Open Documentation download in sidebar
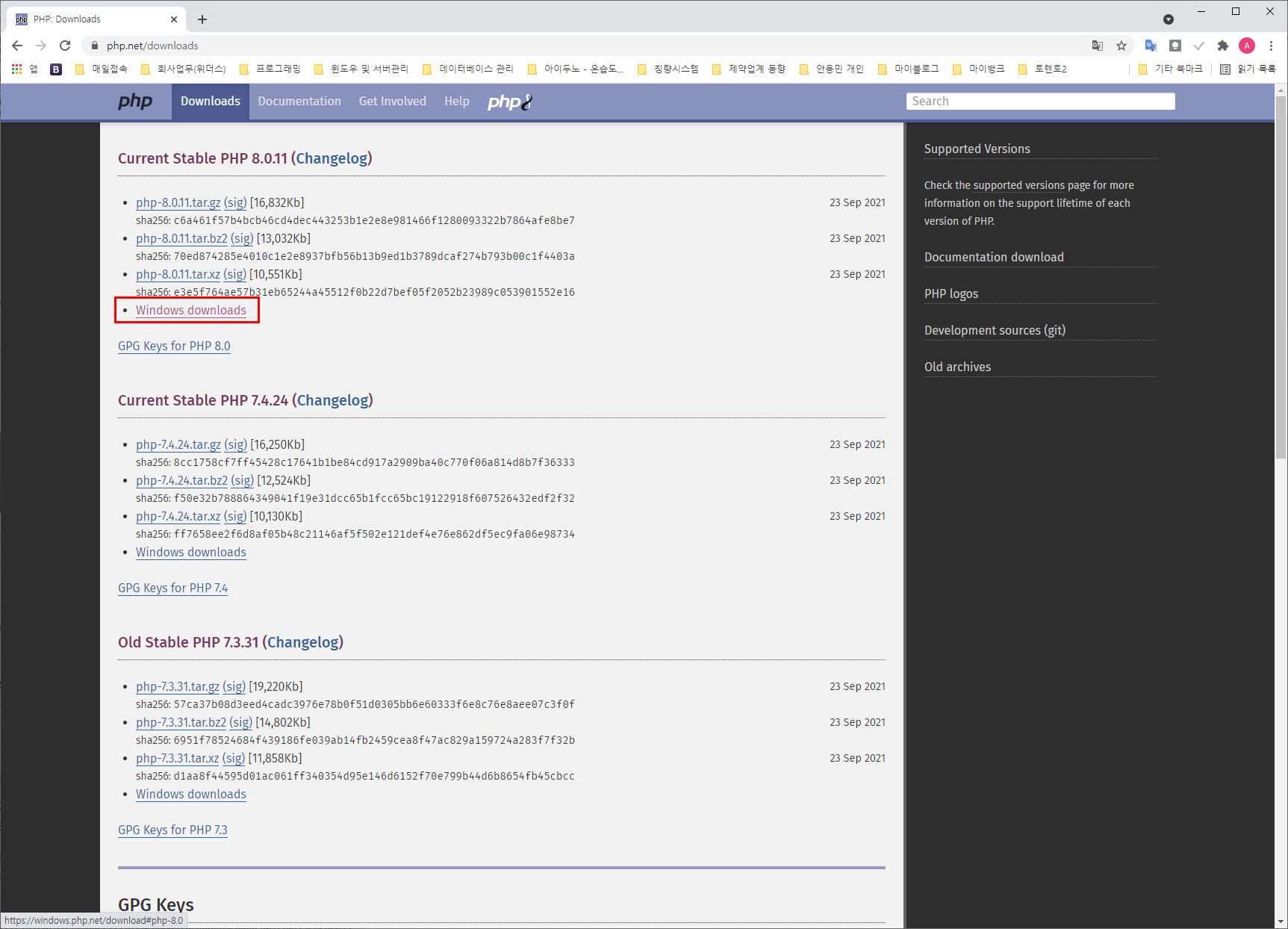Viewport: 1288px width, 929px height. [995, 257]
